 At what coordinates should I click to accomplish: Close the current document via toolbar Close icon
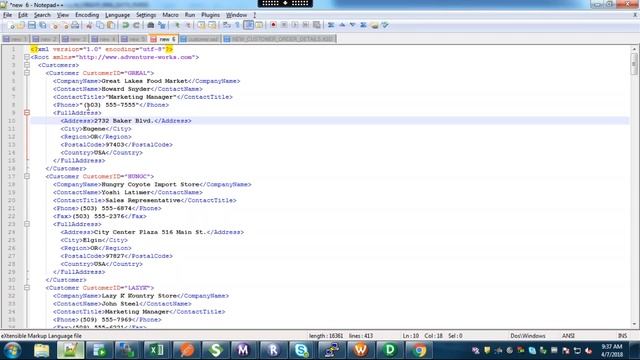[54, 25]
